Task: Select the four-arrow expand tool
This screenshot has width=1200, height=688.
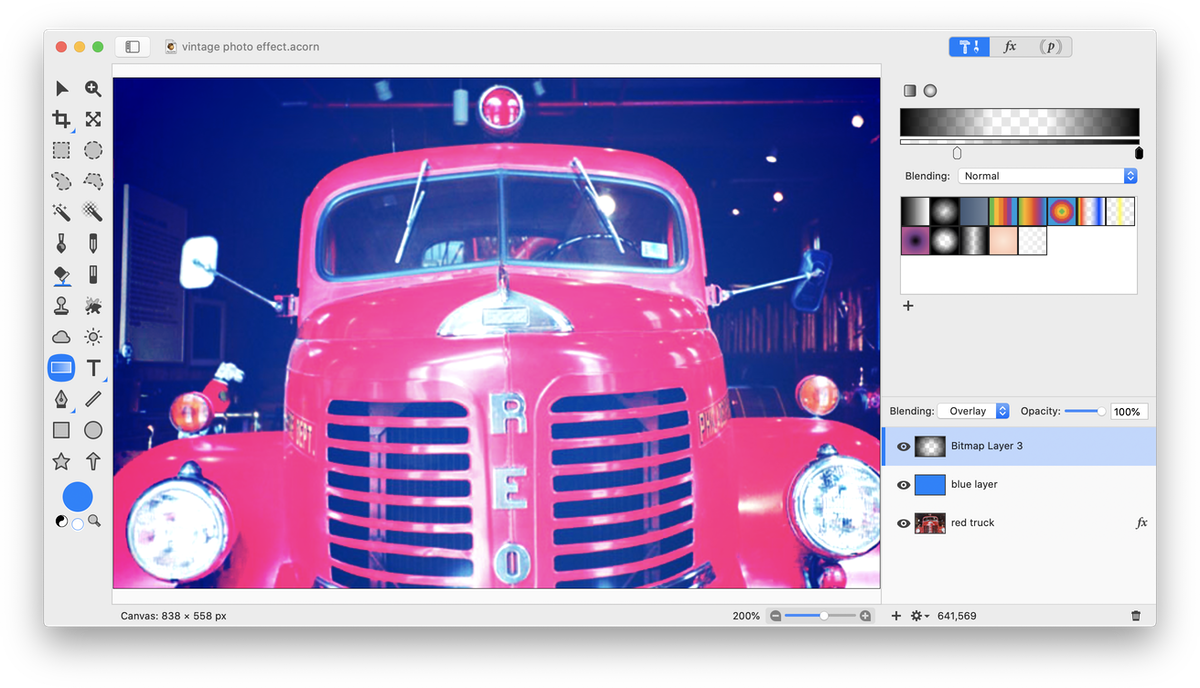Action: tap(93, 120)
